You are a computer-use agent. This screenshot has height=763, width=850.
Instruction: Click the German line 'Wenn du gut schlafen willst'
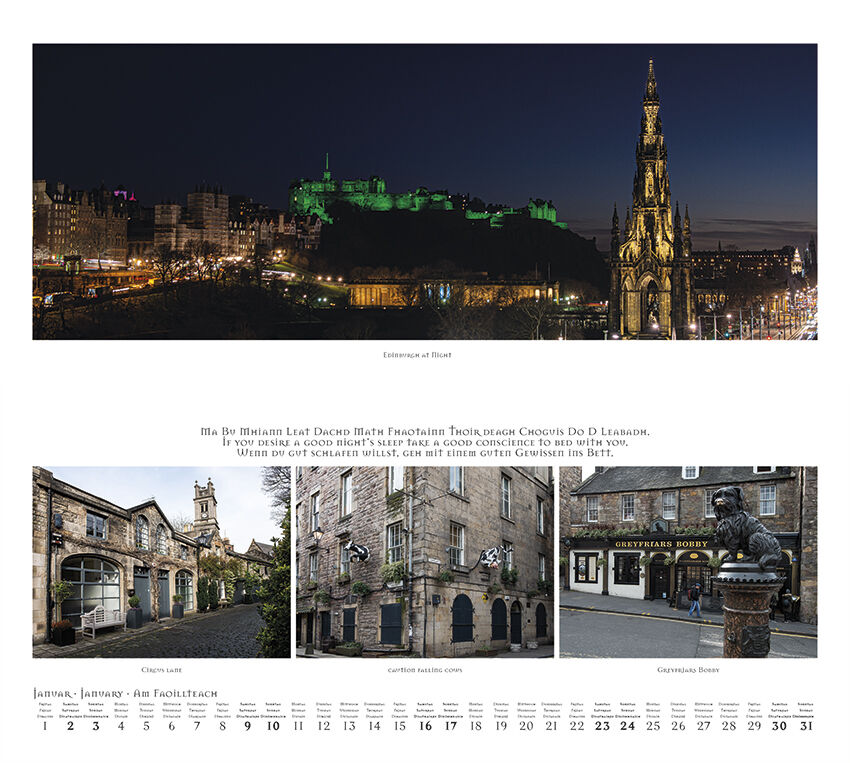pyautogui.click(x=425, y=452)
